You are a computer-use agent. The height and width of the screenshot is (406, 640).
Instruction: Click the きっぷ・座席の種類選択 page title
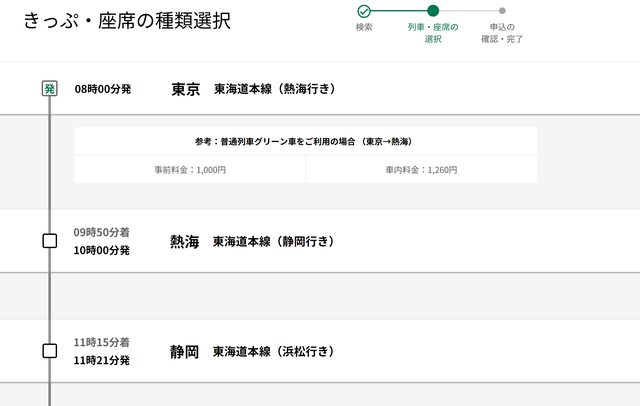[127, 21]
